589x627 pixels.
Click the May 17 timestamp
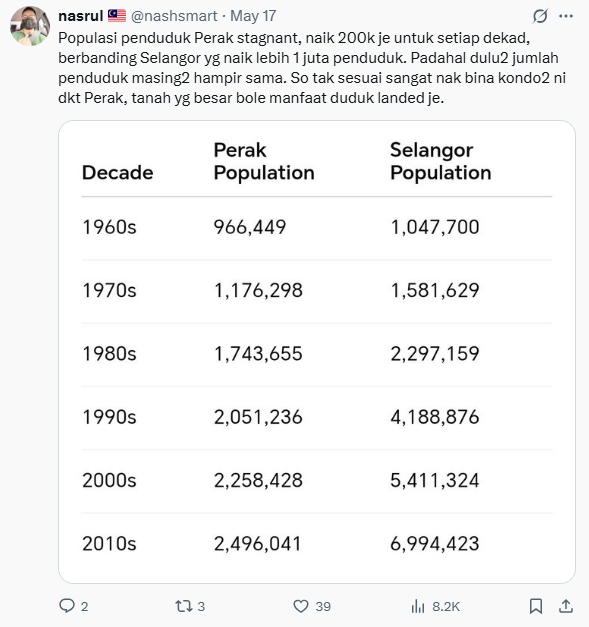[x=253, y=16]
